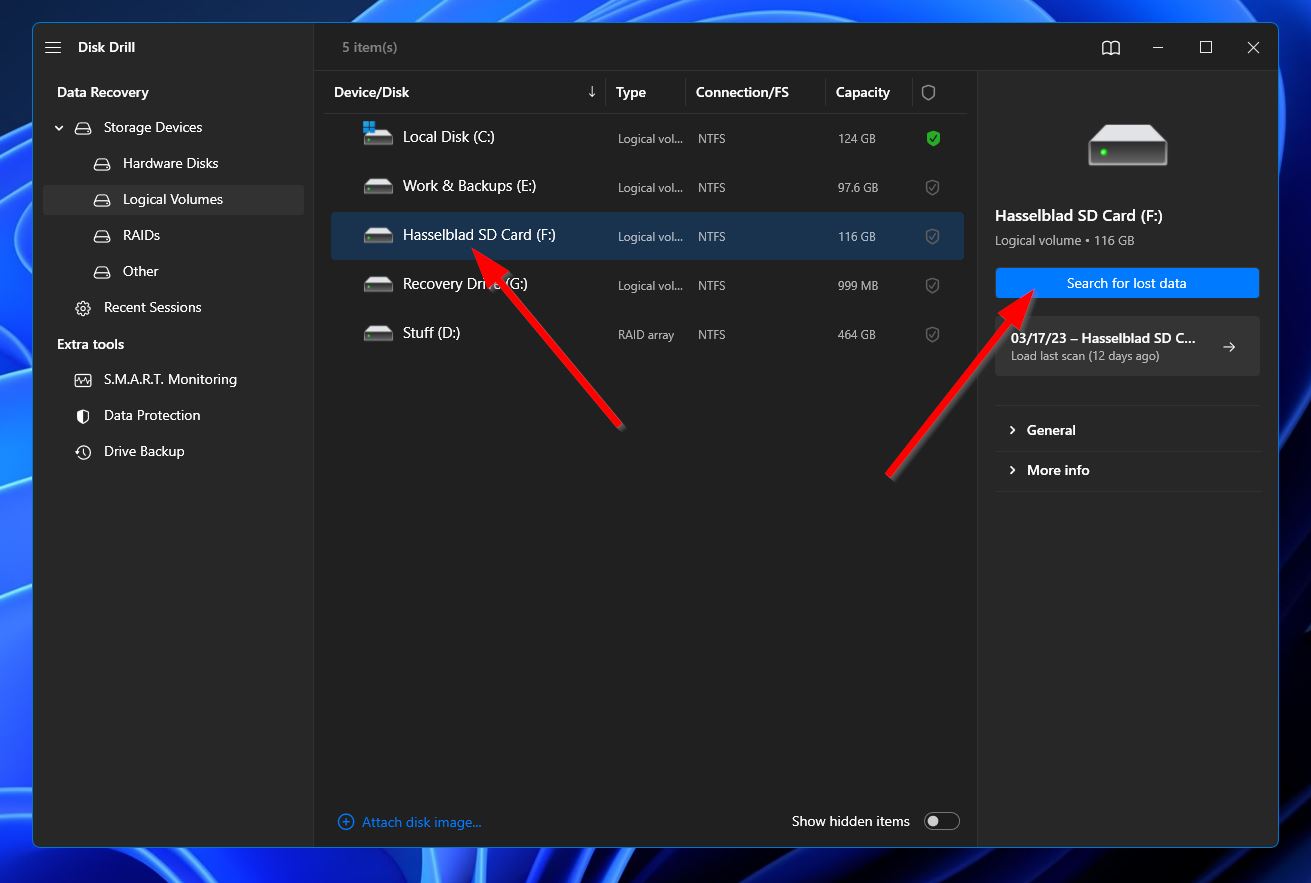
Task: Click the 124 GB capacity value
Action: click(x=856, y=139)
